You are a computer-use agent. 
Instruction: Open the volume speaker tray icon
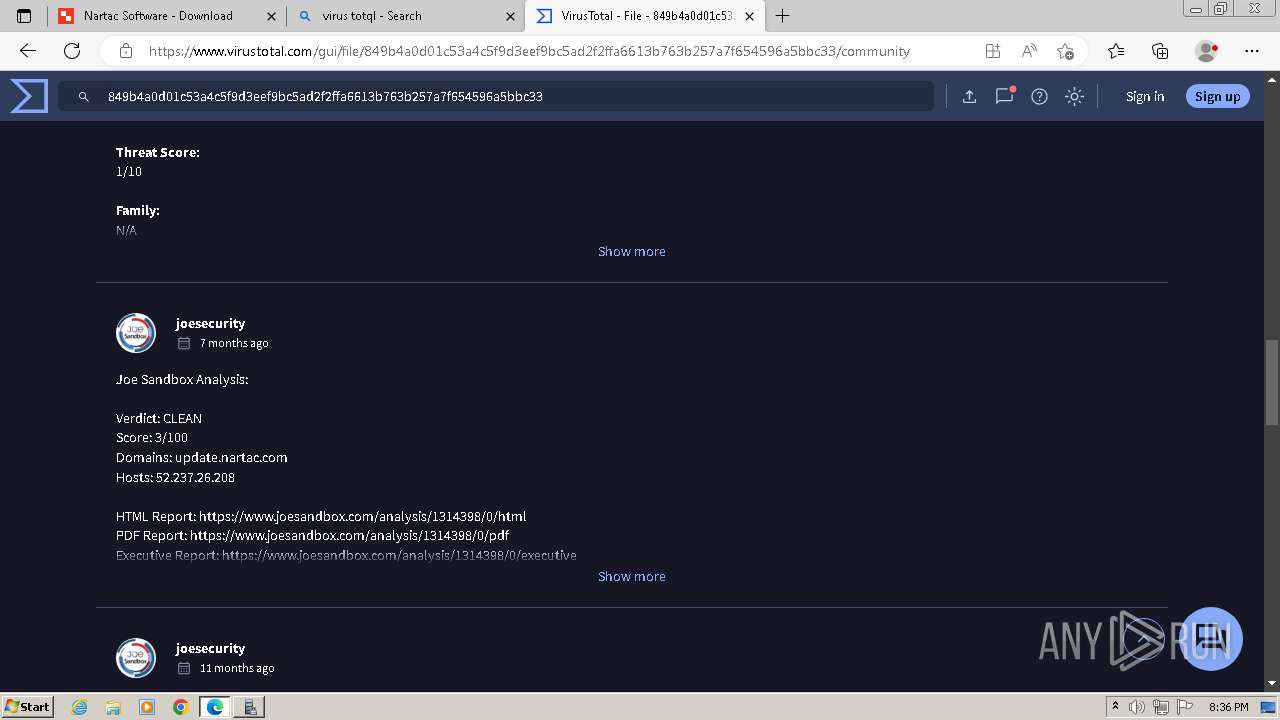[x=1137, y=707]
